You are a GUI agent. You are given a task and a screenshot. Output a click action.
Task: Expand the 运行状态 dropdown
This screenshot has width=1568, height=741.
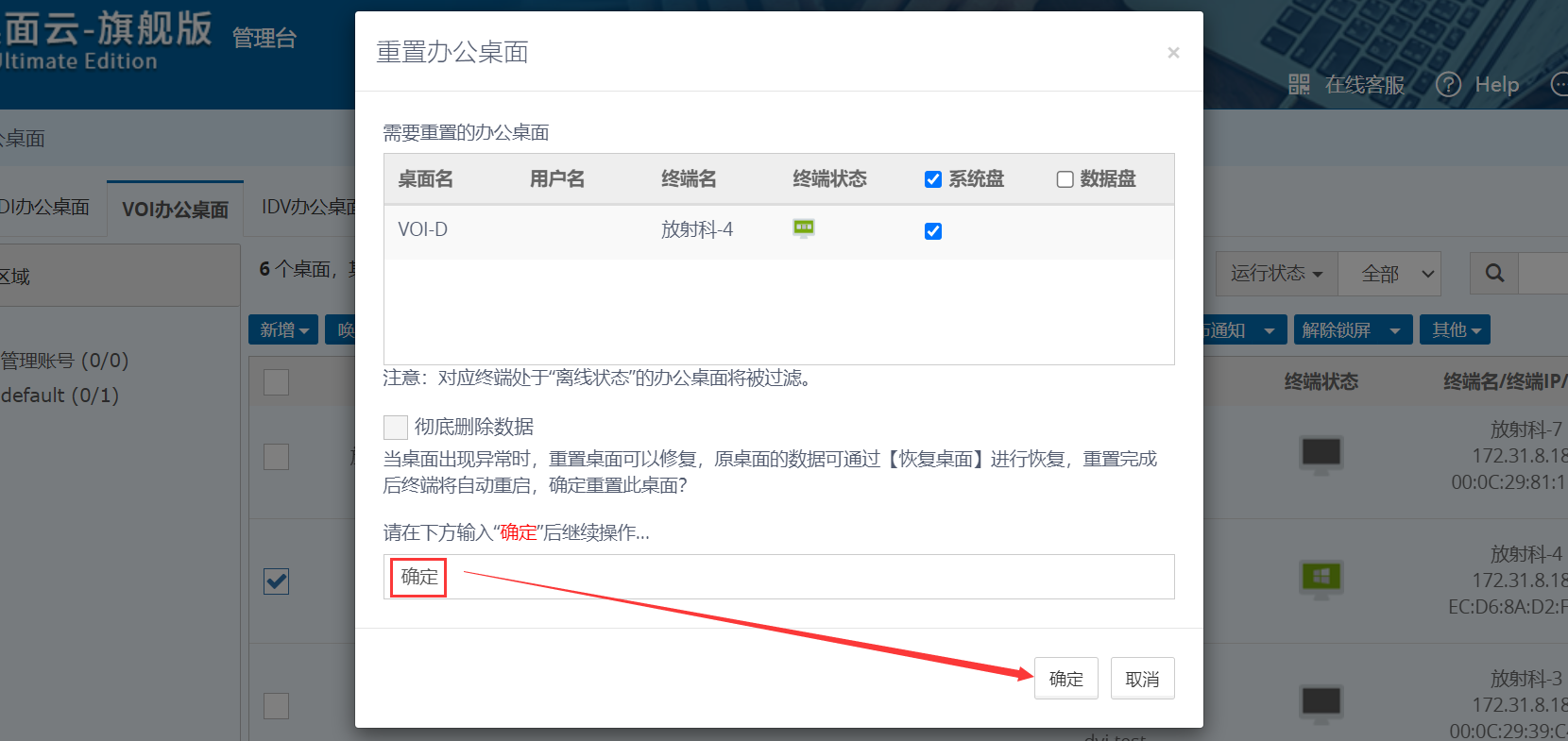1275,274
